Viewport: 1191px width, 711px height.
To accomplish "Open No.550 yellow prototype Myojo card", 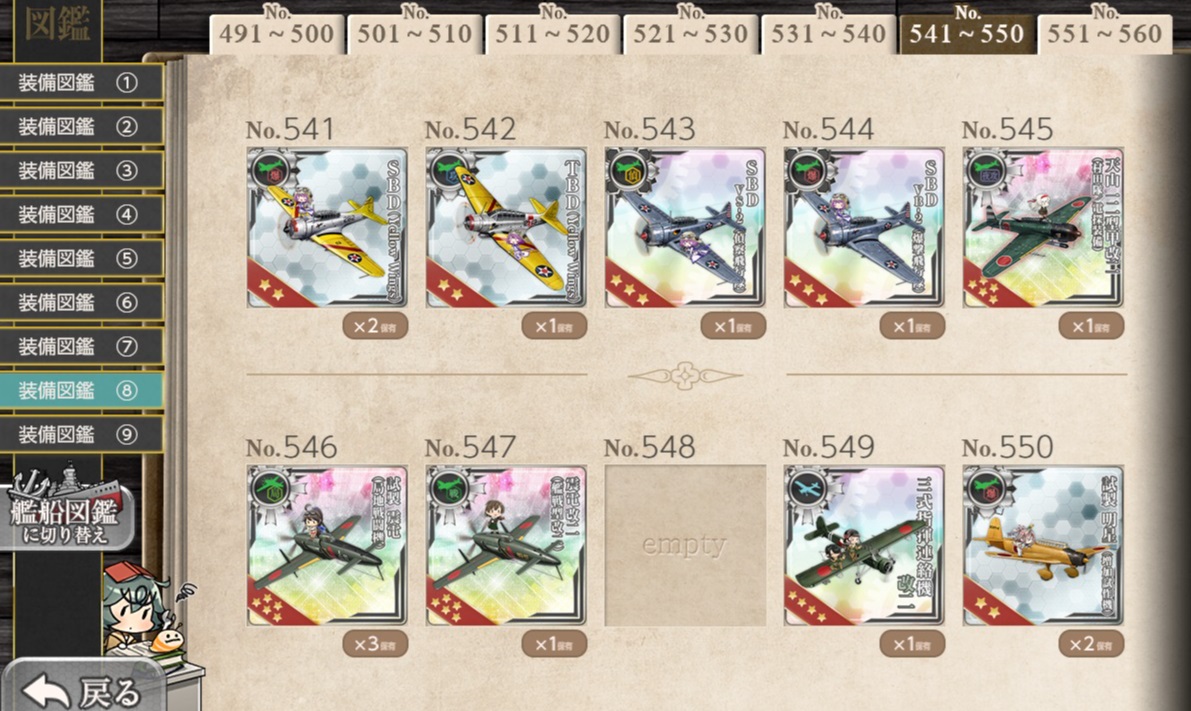I will 1043,545.
